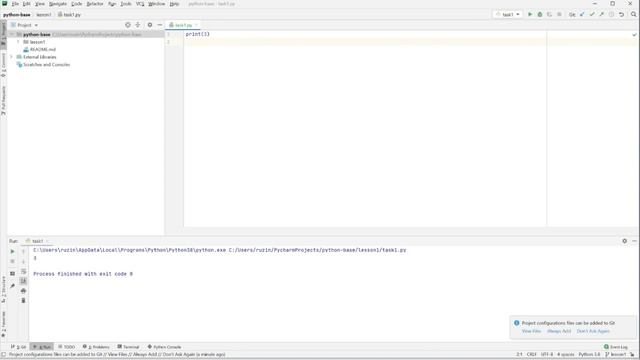Click View Files link in notification

531,331
